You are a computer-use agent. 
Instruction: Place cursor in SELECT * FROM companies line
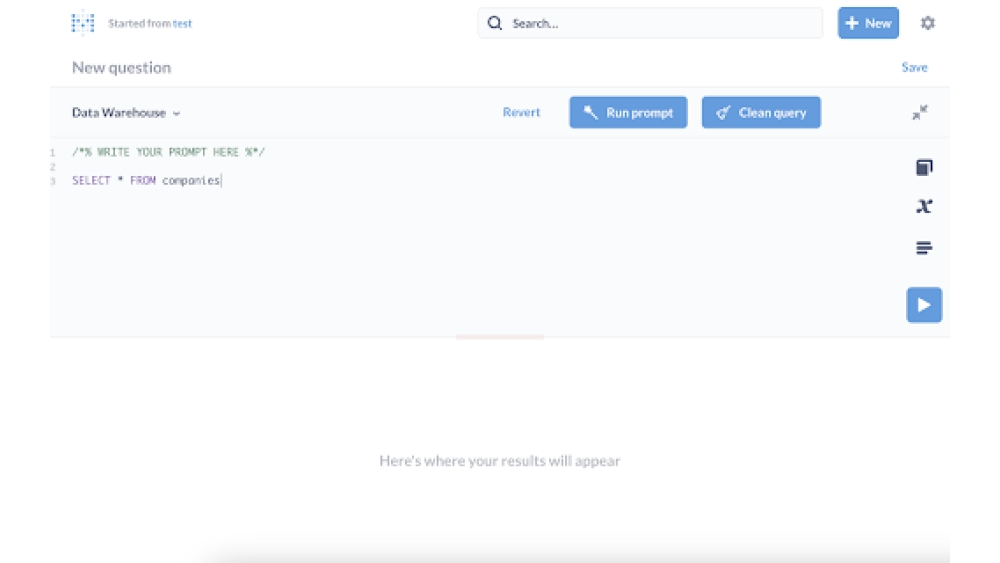pos(146,181)
